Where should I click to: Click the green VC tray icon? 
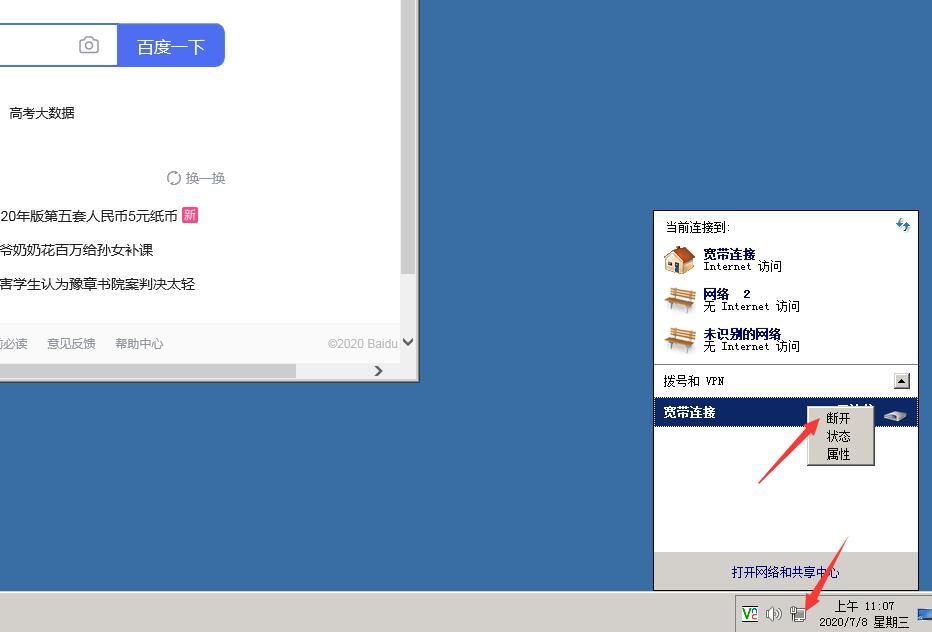coord(749,614)
